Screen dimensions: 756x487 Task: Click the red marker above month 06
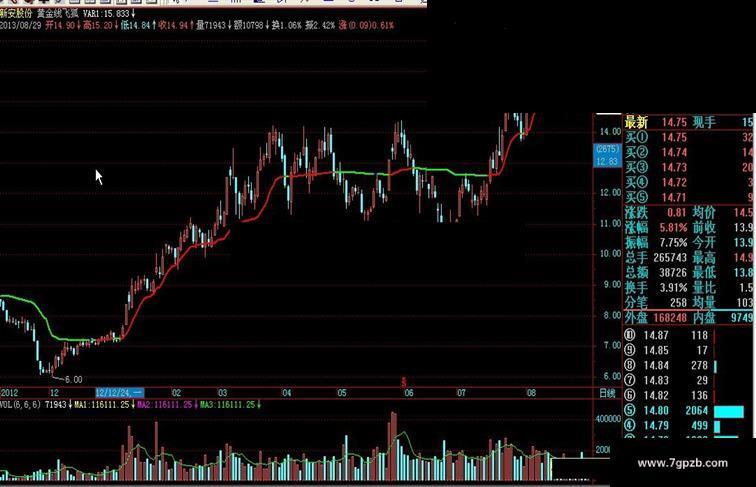(404, 382)
